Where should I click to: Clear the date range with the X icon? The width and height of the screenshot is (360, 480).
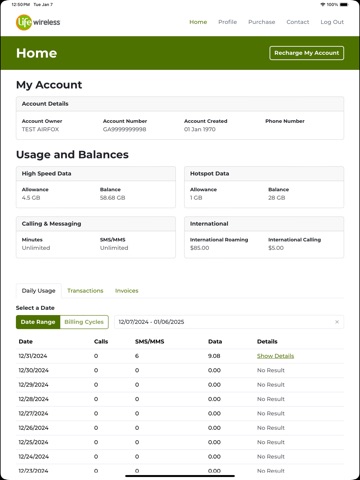point(337,322)
